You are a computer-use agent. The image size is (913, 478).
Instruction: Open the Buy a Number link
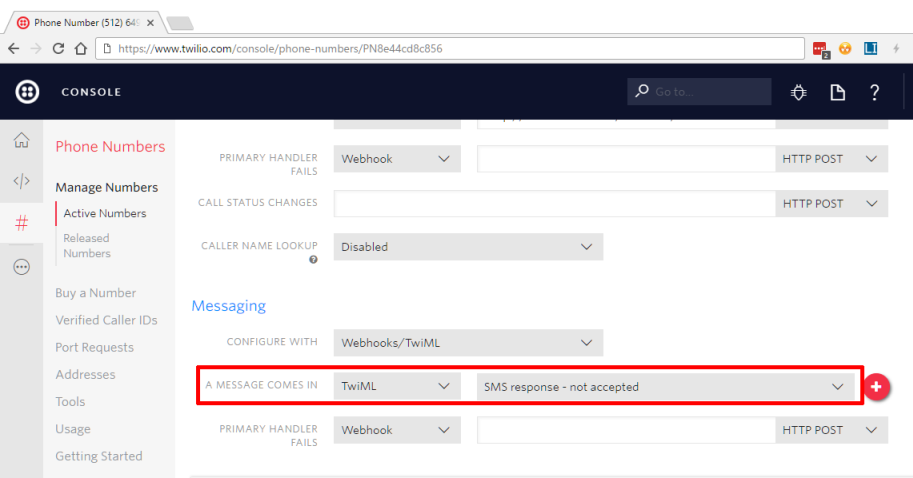(x=95, y=293)
